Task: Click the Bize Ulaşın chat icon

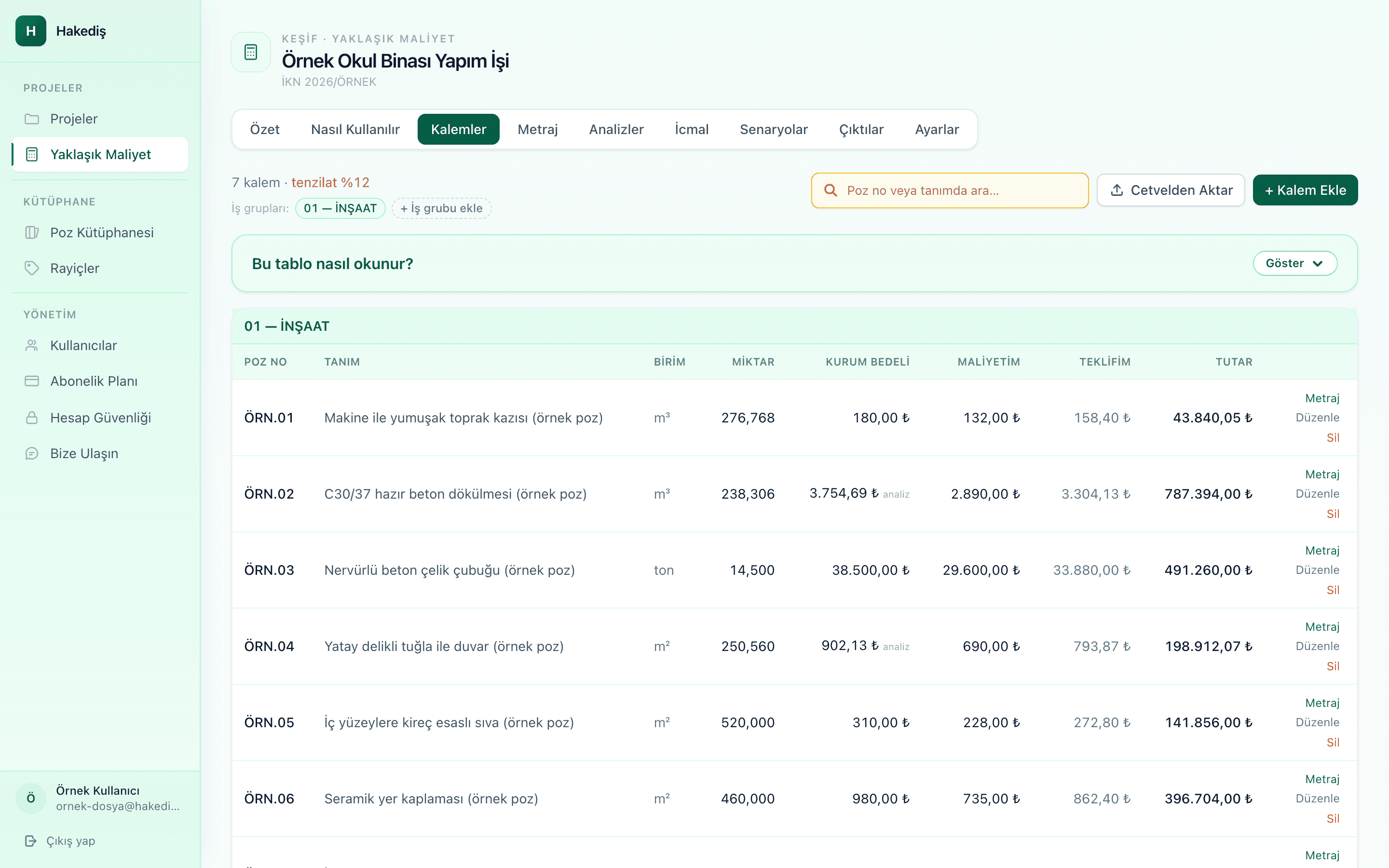Action: pos(31,453)
